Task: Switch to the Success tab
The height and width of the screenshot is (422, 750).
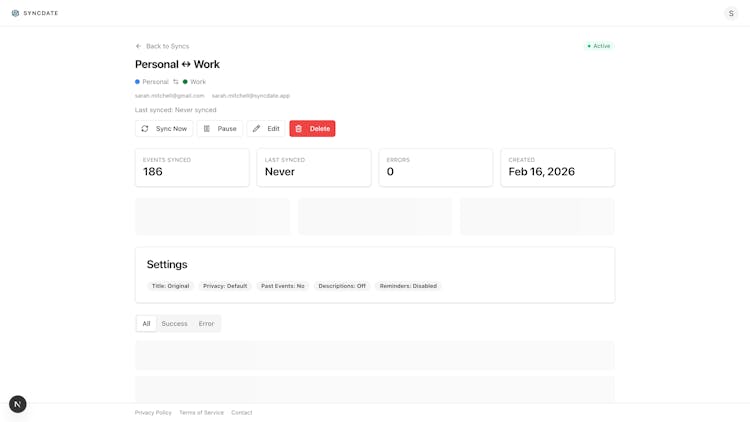Action: click(174, 324)
